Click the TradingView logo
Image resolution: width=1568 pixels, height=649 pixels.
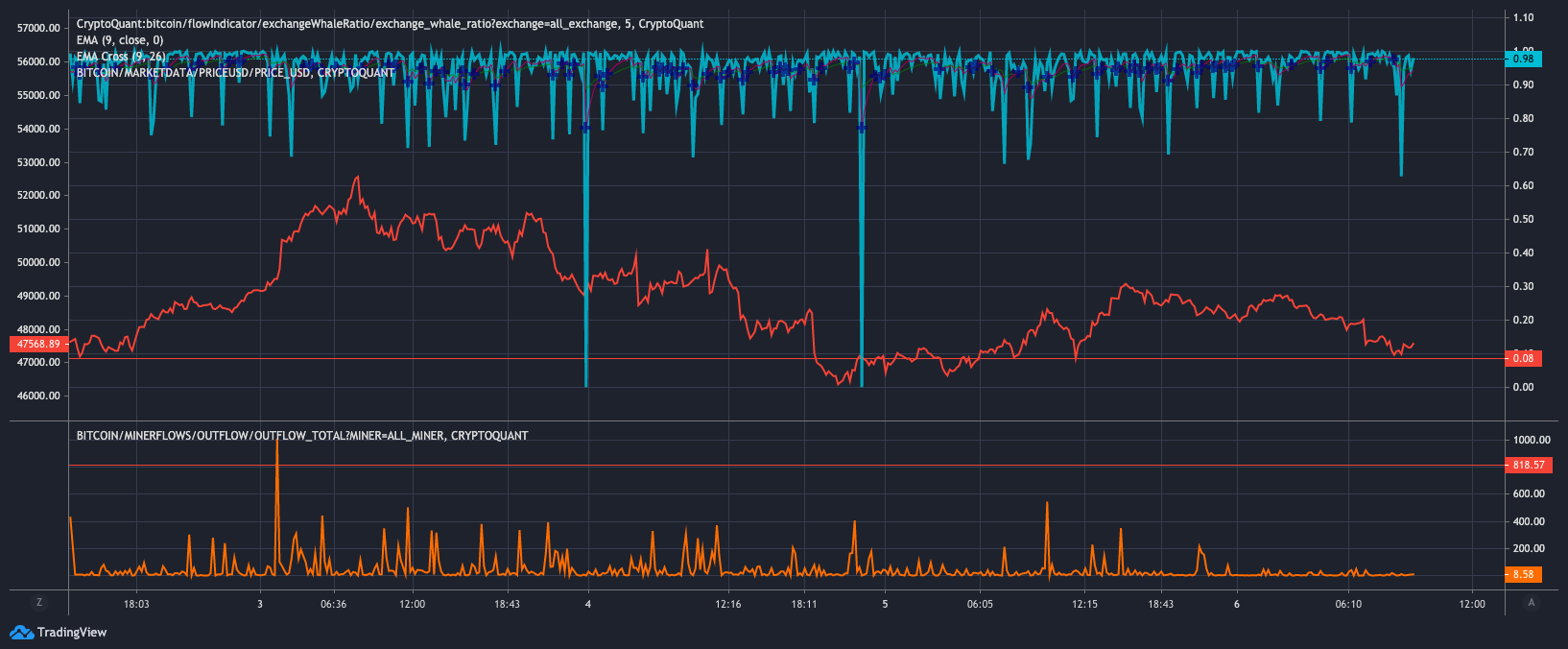click(59, 632)
